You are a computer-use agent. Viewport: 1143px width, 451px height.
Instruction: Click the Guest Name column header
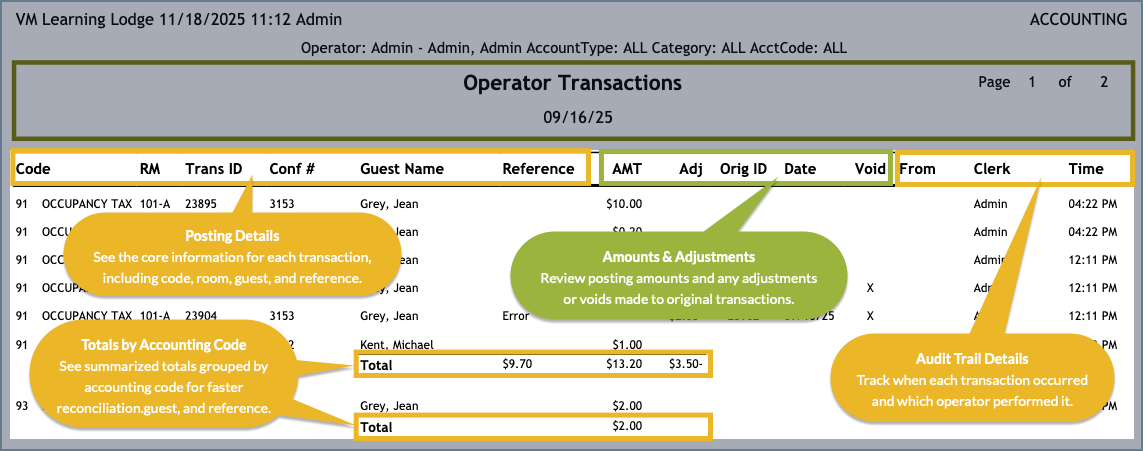click(x=401, y=169)
